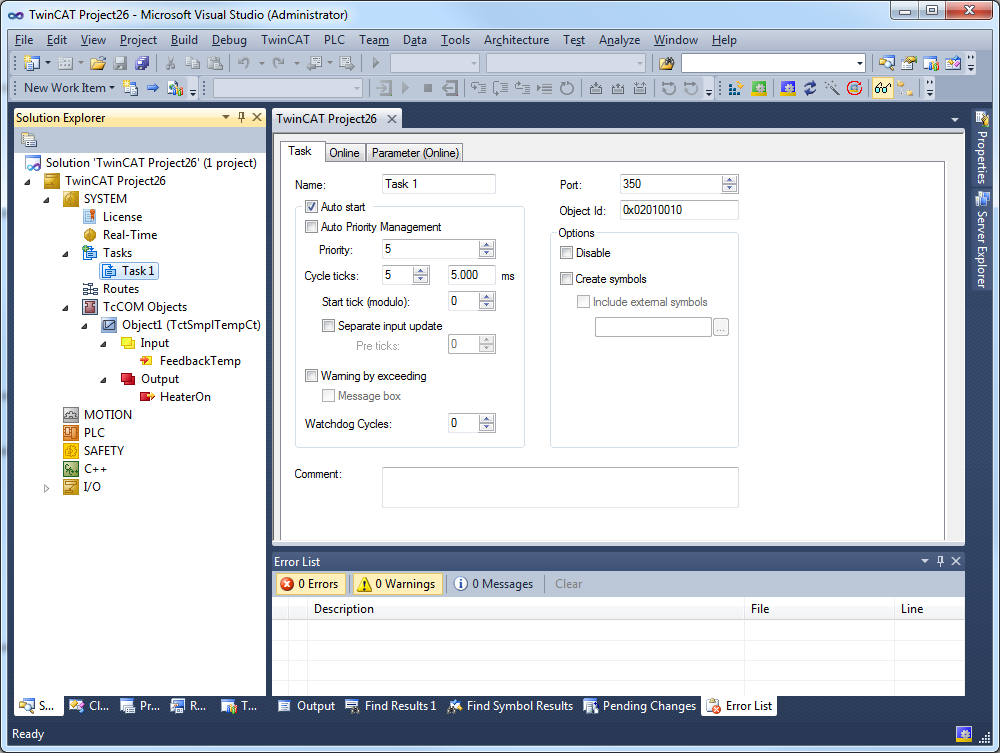Image resolution: width=1000 pixels, height=753 pixels.
Task: Switch to the Online tab
Action: point(344,152)
